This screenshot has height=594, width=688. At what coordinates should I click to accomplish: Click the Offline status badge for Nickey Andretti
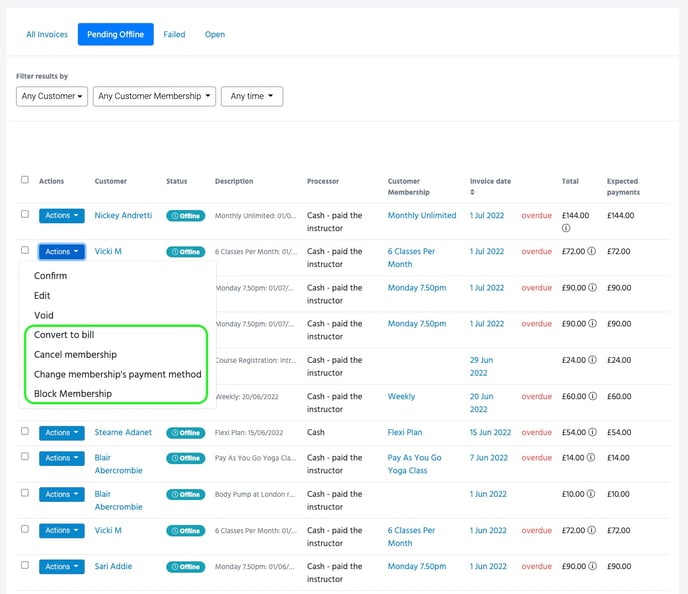pos(185,216)
